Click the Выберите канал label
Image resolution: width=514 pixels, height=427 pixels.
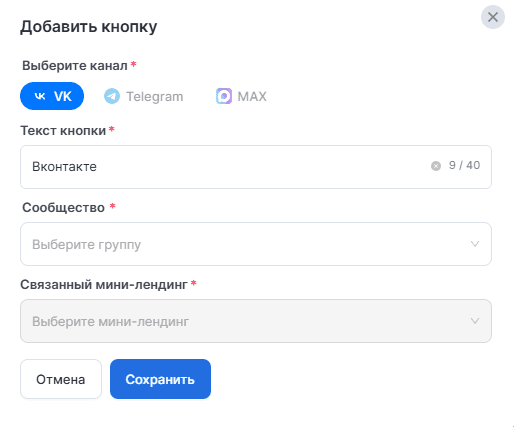(x=75, y=66)
